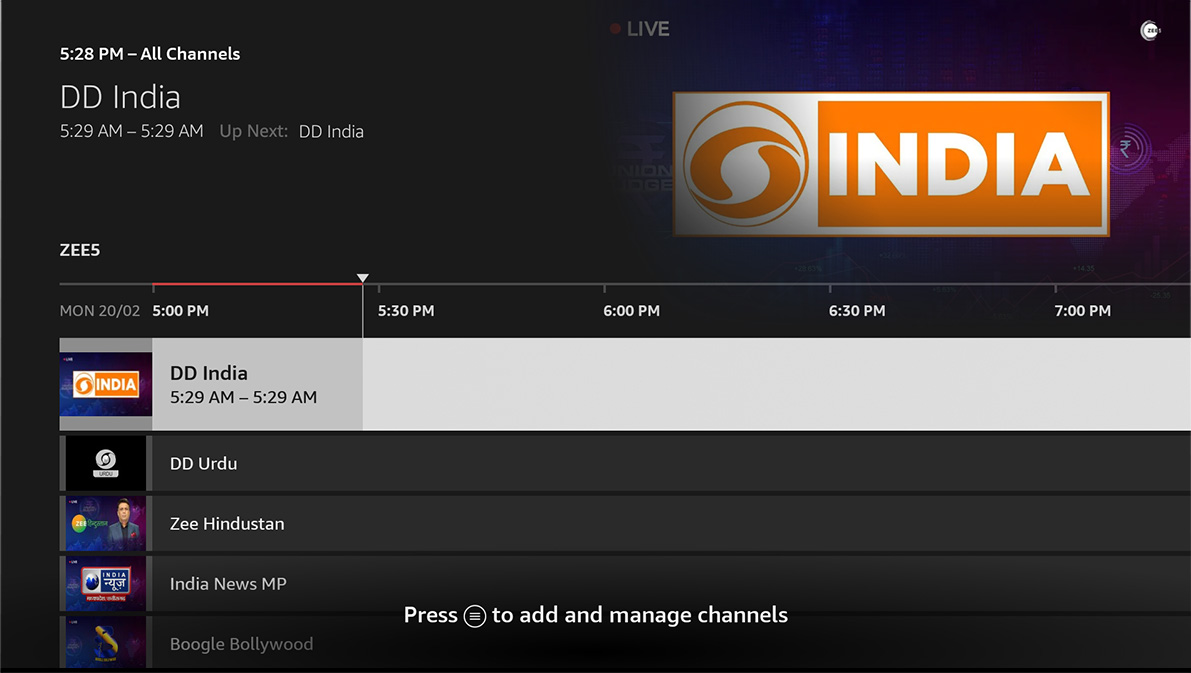Select the DD India channel logo thumbnail
This screenshot has width=1191, height=673.
pyautogui.click(x=105, y=385)
